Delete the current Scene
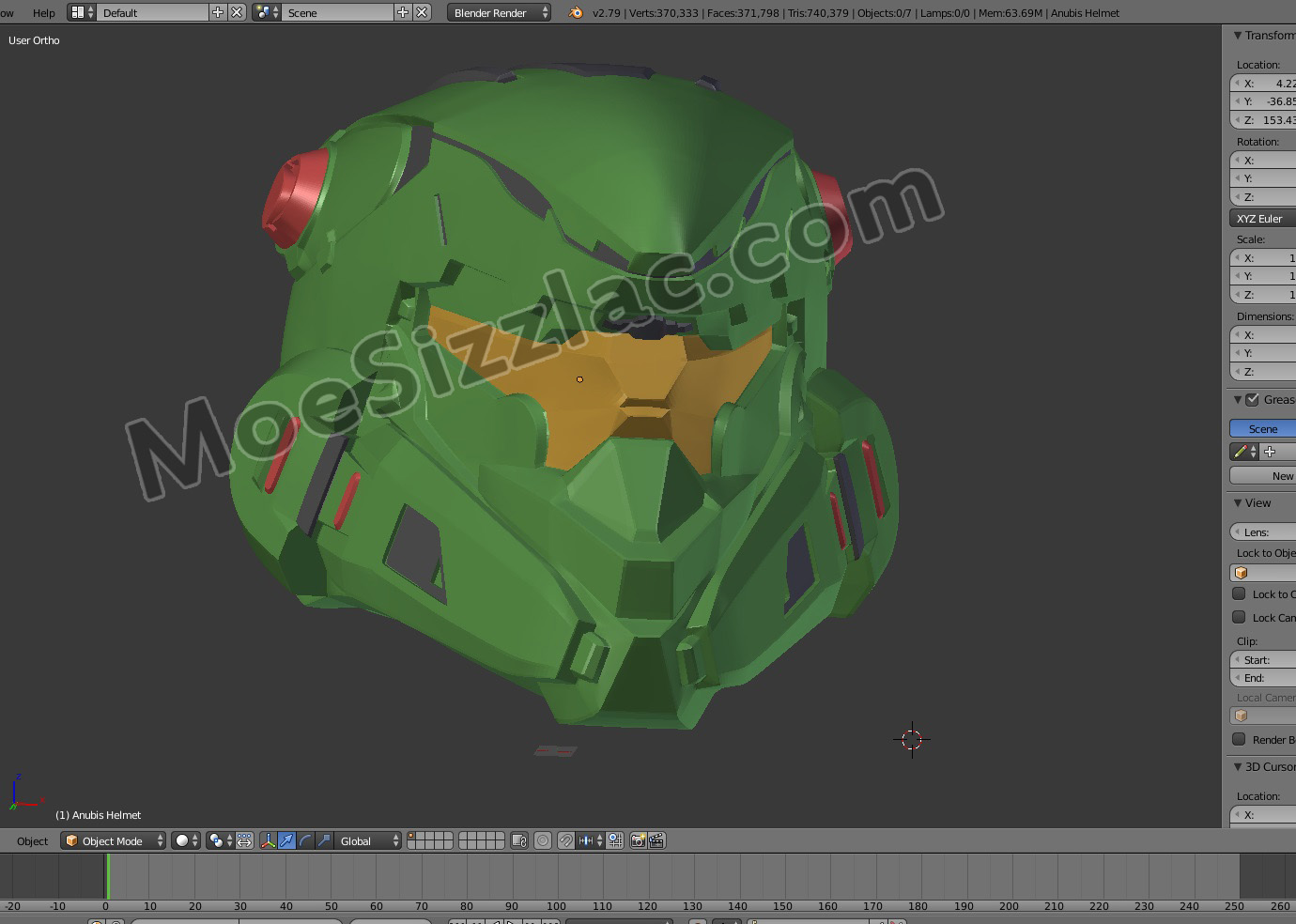 422,12
